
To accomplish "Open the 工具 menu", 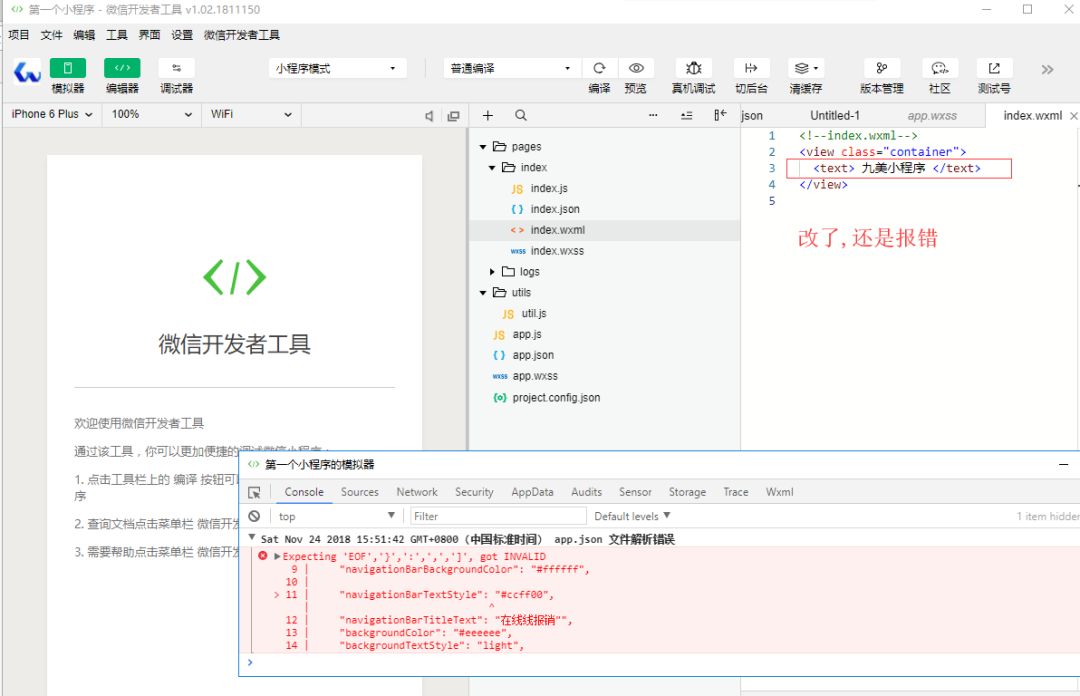I will click(x=116, y=35).
